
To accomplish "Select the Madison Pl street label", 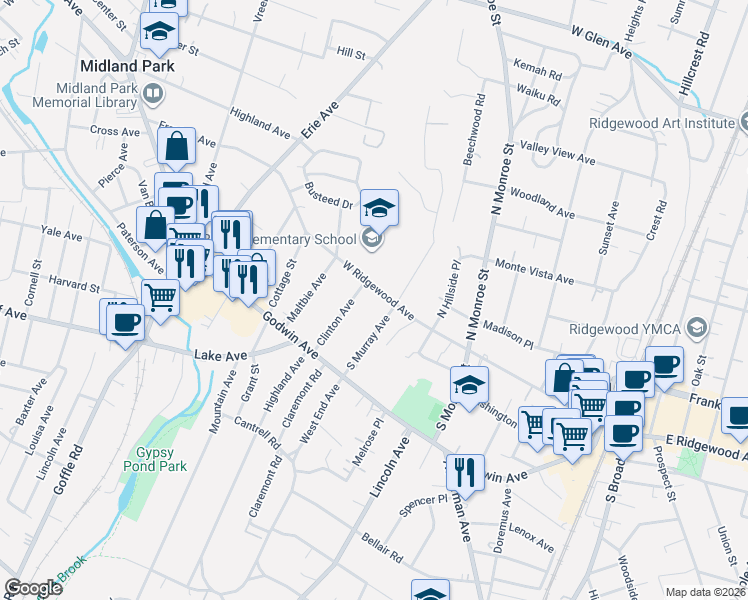I will [x=508, y=335].
